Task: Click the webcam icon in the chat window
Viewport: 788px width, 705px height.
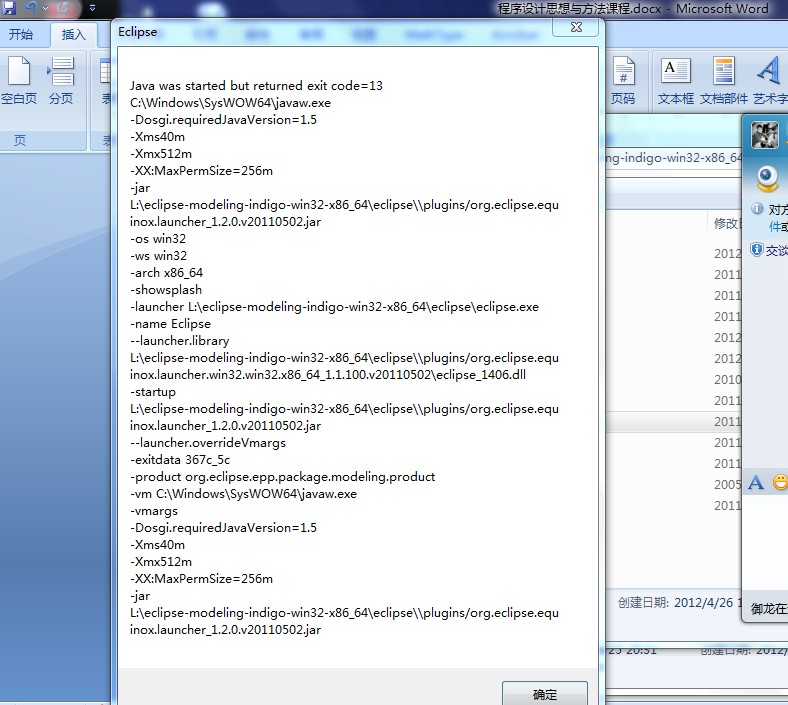Action: [x=767, y=179]
